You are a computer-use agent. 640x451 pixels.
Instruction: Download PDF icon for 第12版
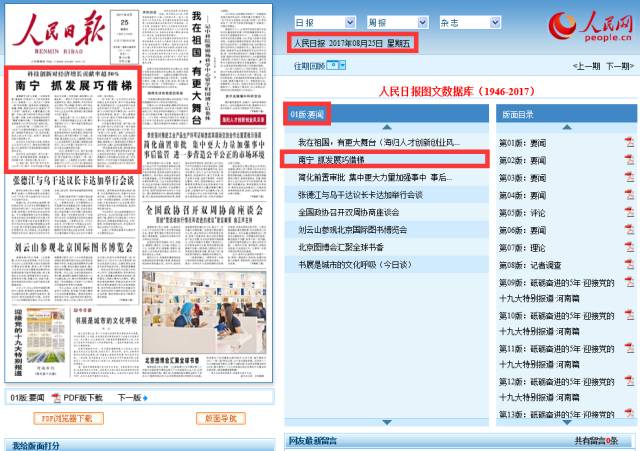629,381
